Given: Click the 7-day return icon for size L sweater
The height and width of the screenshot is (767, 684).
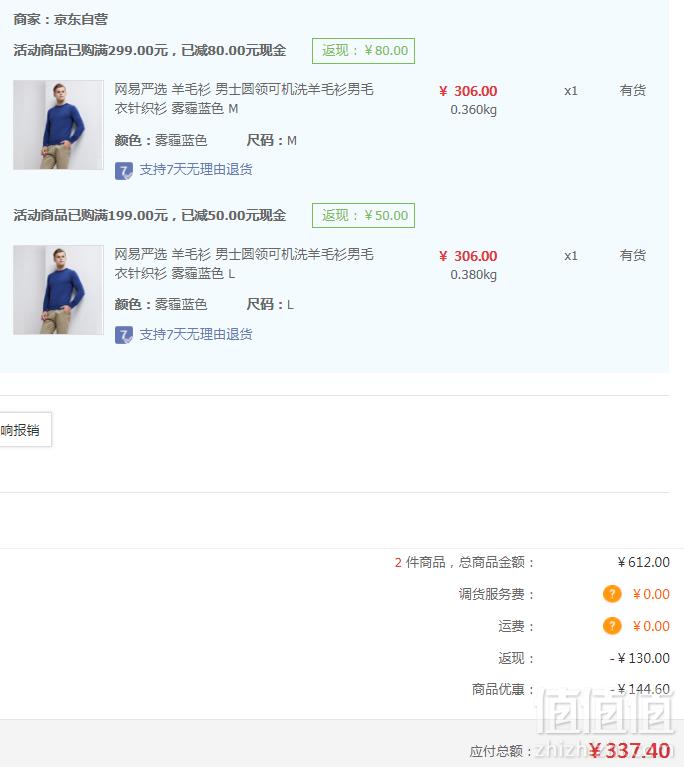Looking at the screenshot, I should point(124,335).
